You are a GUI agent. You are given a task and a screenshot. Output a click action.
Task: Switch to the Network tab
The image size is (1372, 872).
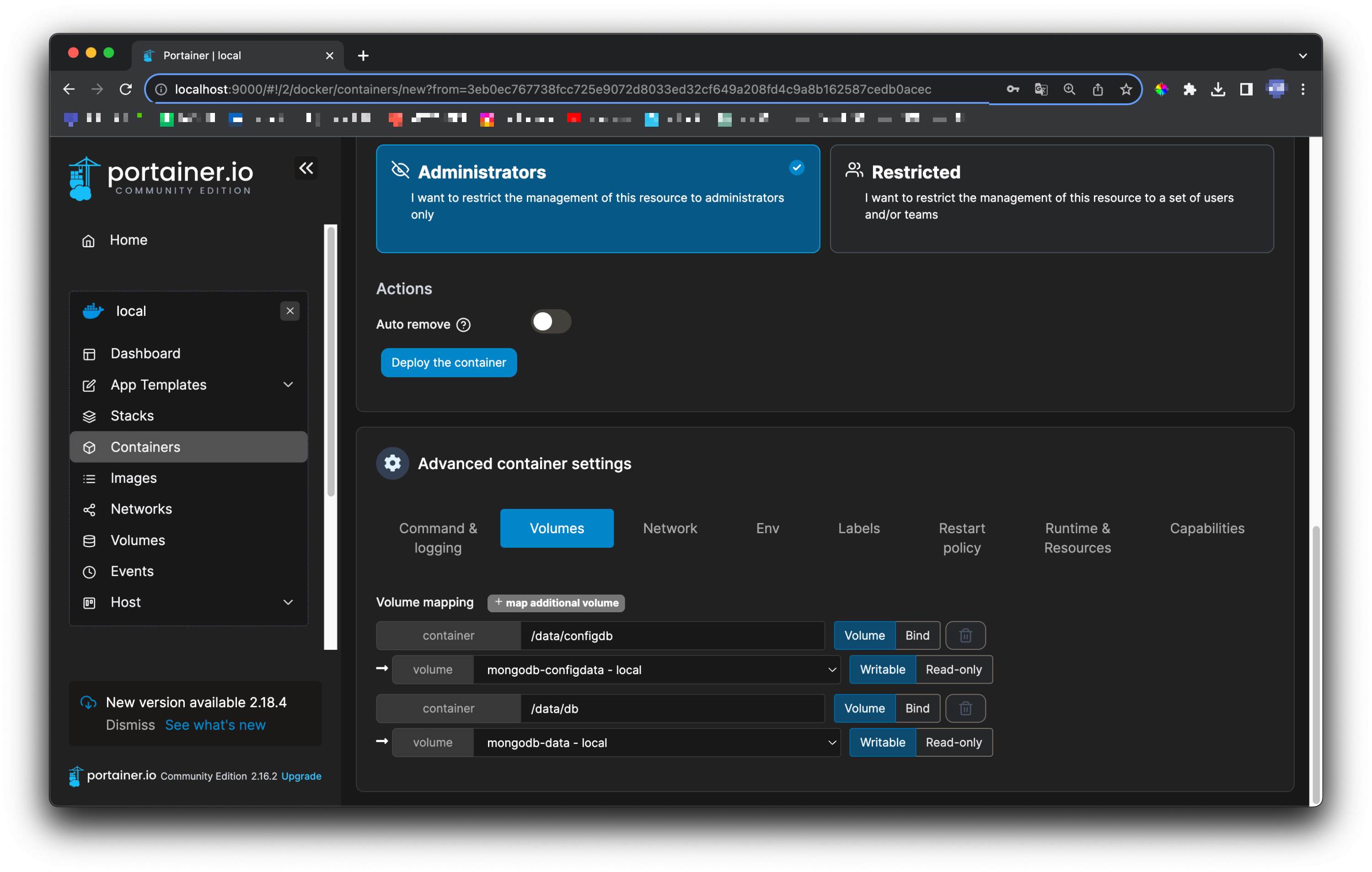pos(670,529)
